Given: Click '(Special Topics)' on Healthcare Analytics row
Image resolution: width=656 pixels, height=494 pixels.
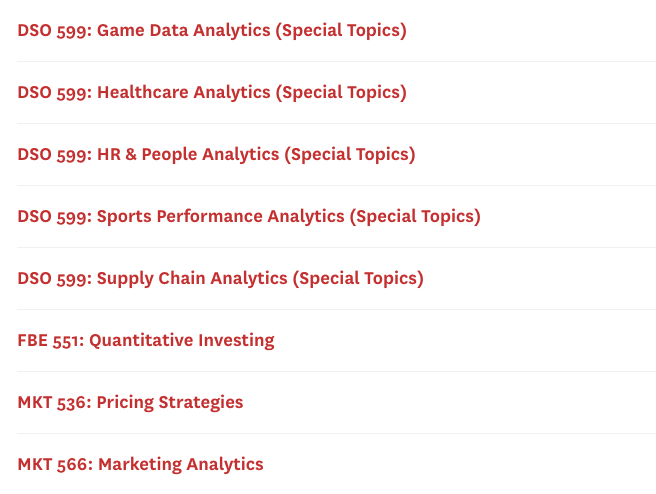Looking at the screenshot, I should pyautogui.click(x=341, y=92).
